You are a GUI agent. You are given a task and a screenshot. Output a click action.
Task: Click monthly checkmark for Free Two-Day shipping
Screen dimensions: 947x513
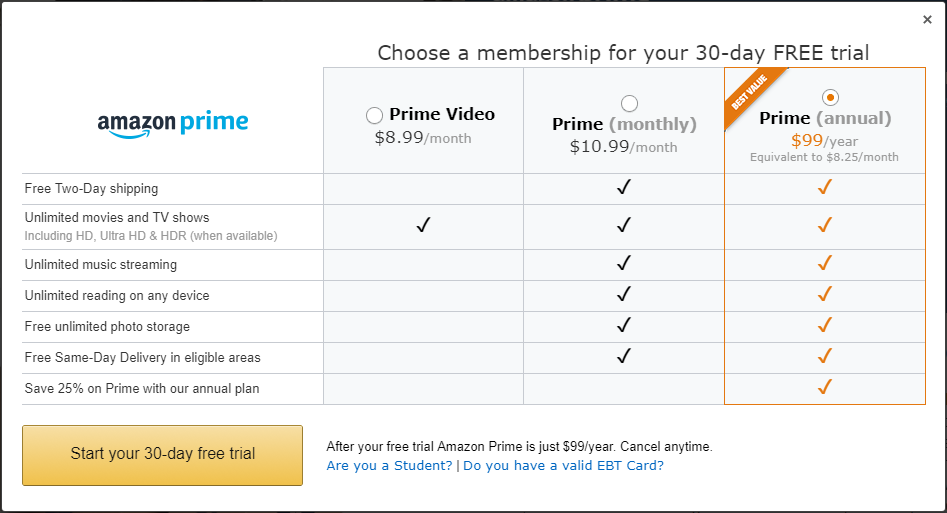pos(624,188)
